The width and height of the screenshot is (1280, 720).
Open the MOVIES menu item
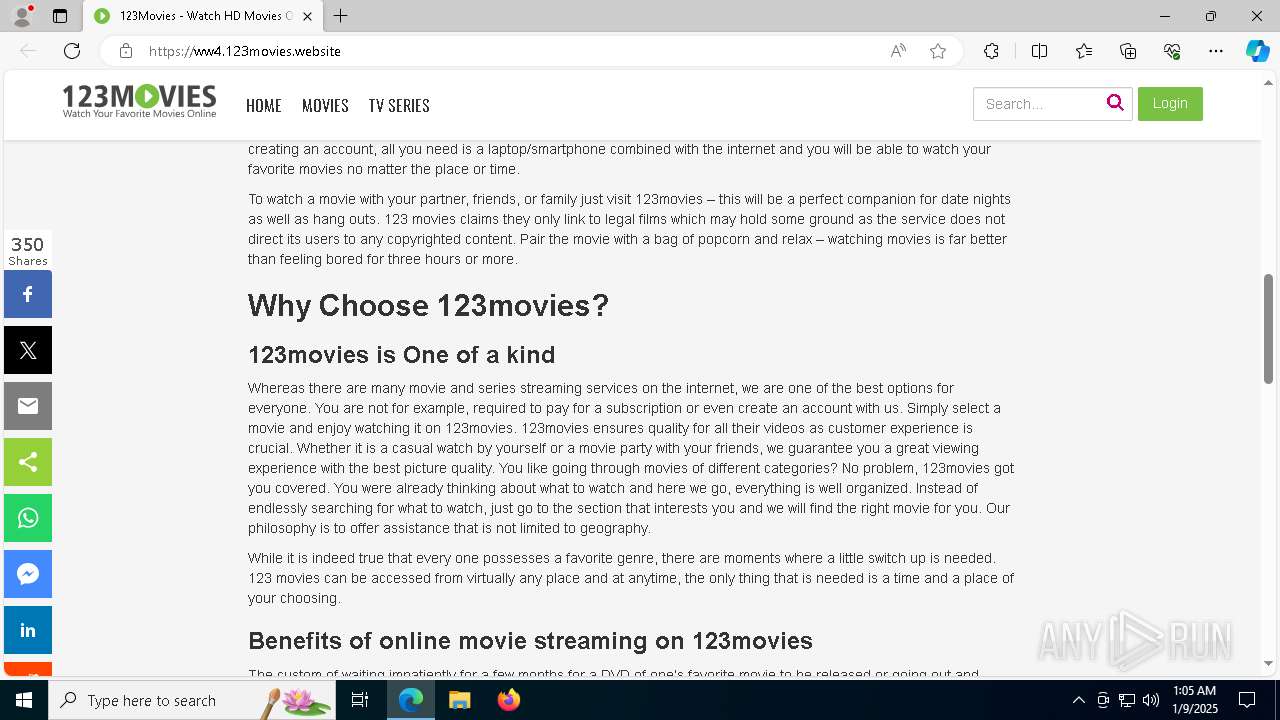[325, 105]
